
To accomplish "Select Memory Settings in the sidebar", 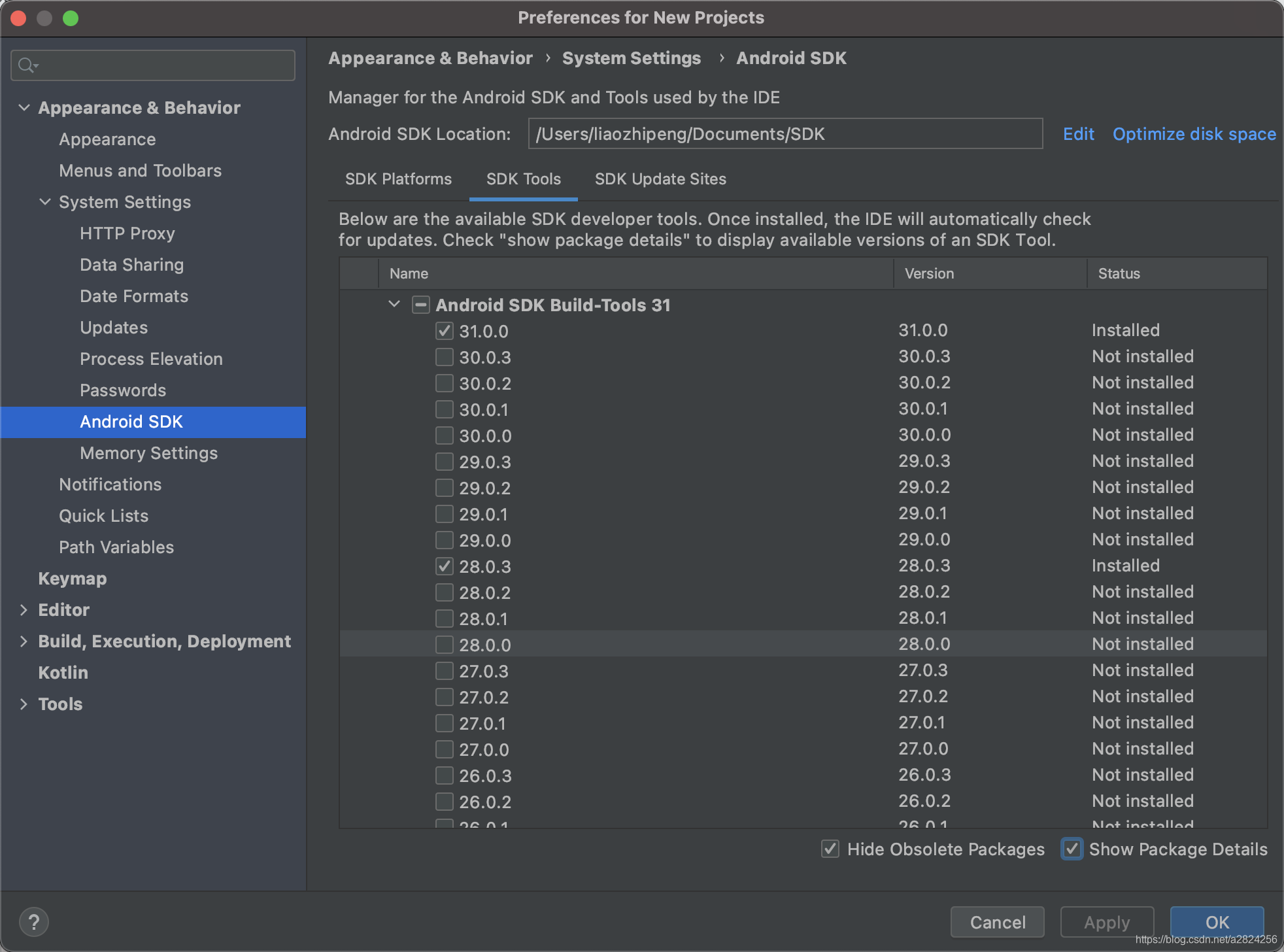I will pos(148,453).
